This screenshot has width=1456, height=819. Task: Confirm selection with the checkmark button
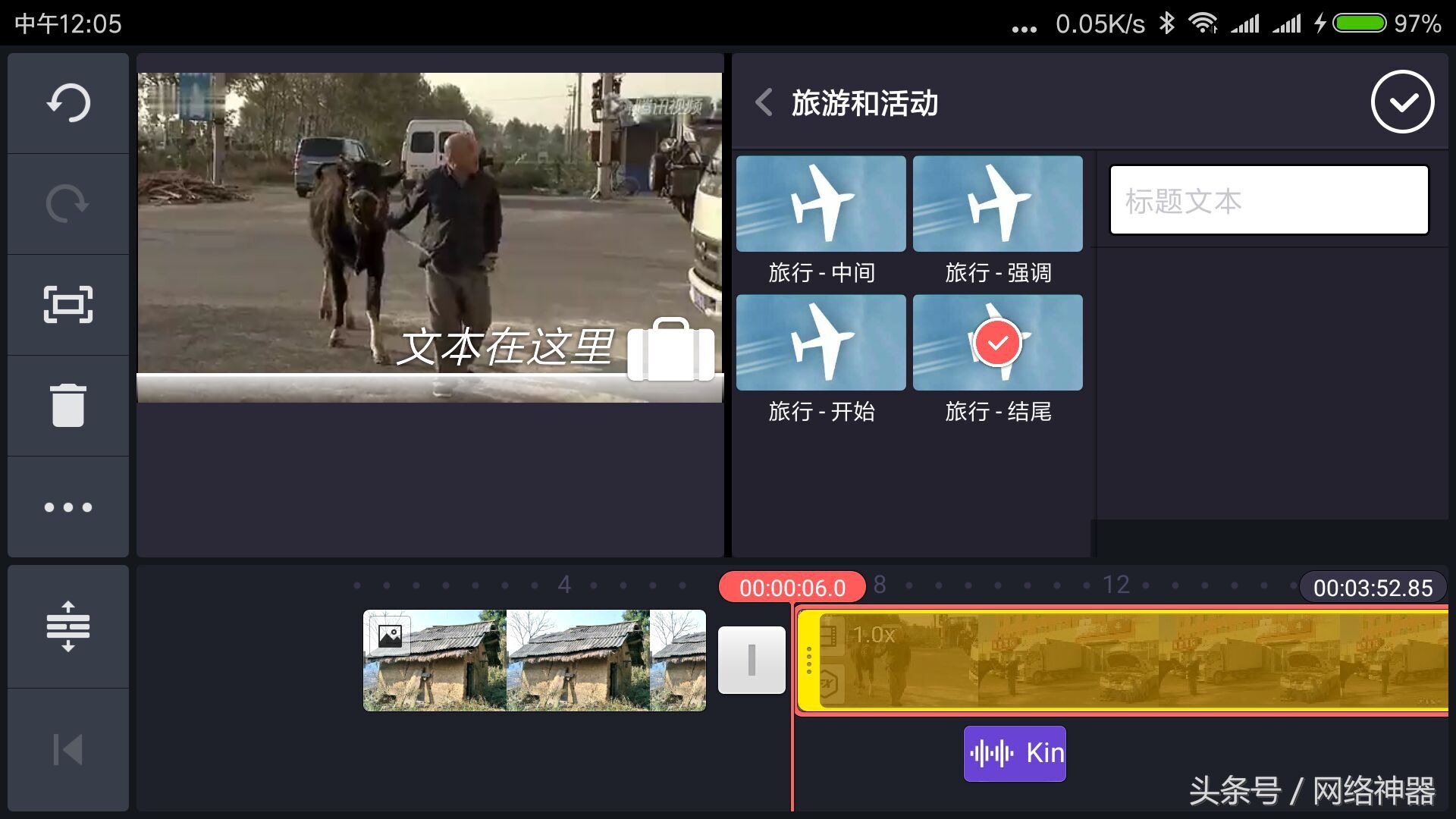coord(1404,102)
